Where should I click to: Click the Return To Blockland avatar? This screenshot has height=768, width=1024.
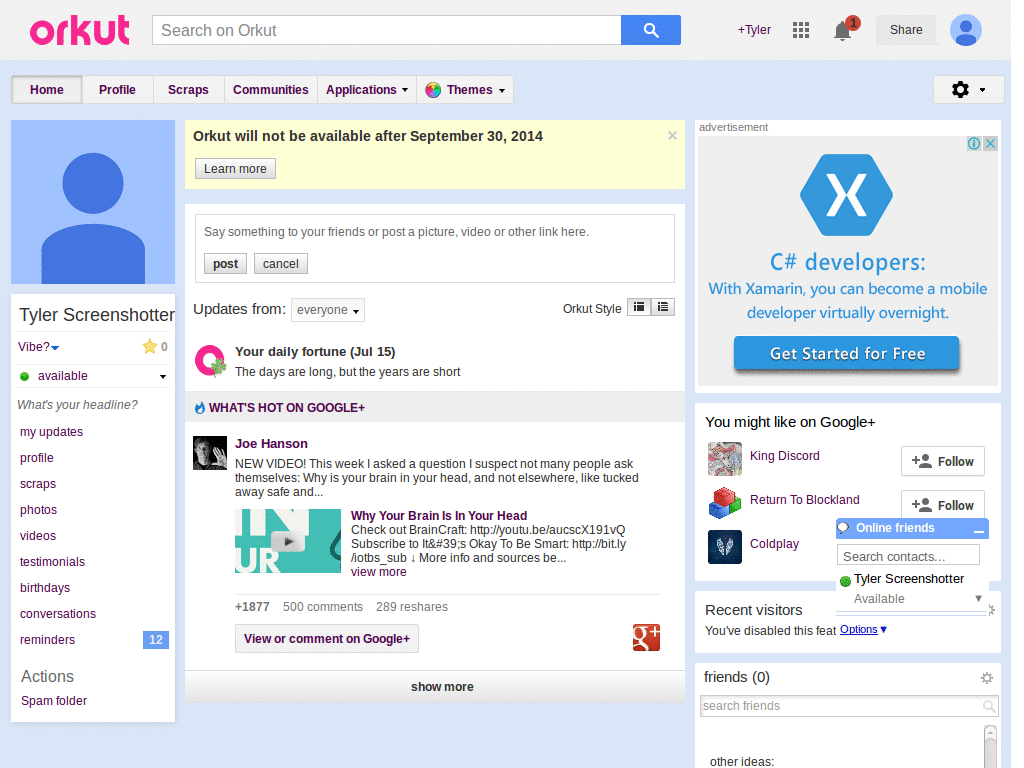725,503
